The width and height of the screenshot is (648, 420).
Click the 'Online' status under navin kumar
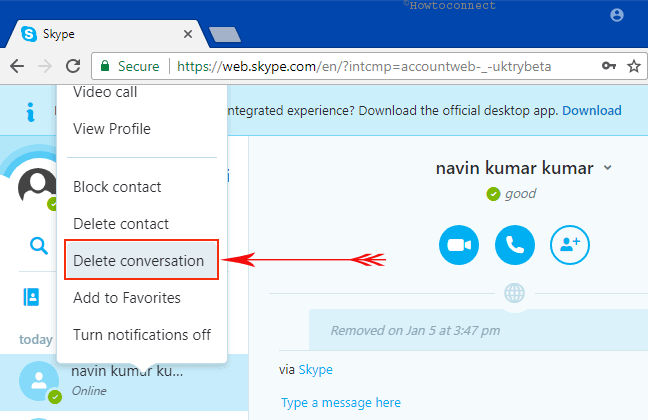pyautogui.click(x=89, y=391)
